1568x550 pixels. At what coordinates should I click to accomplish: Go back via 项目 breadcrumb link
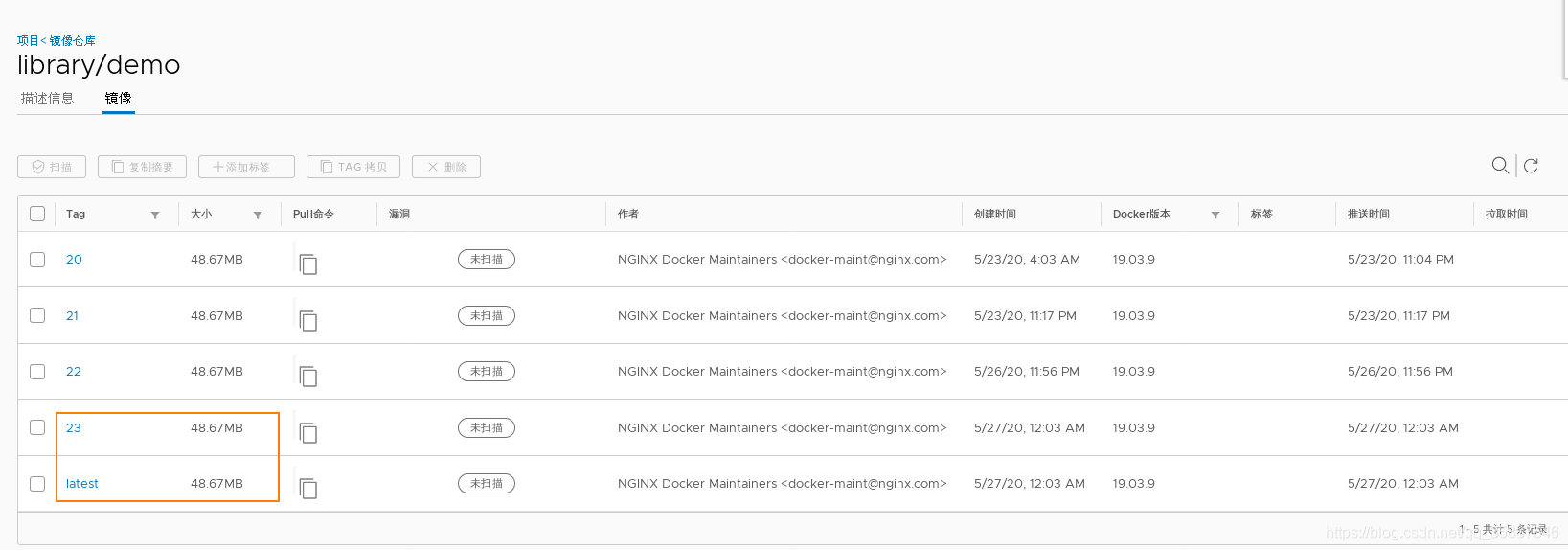pos(28,41)
